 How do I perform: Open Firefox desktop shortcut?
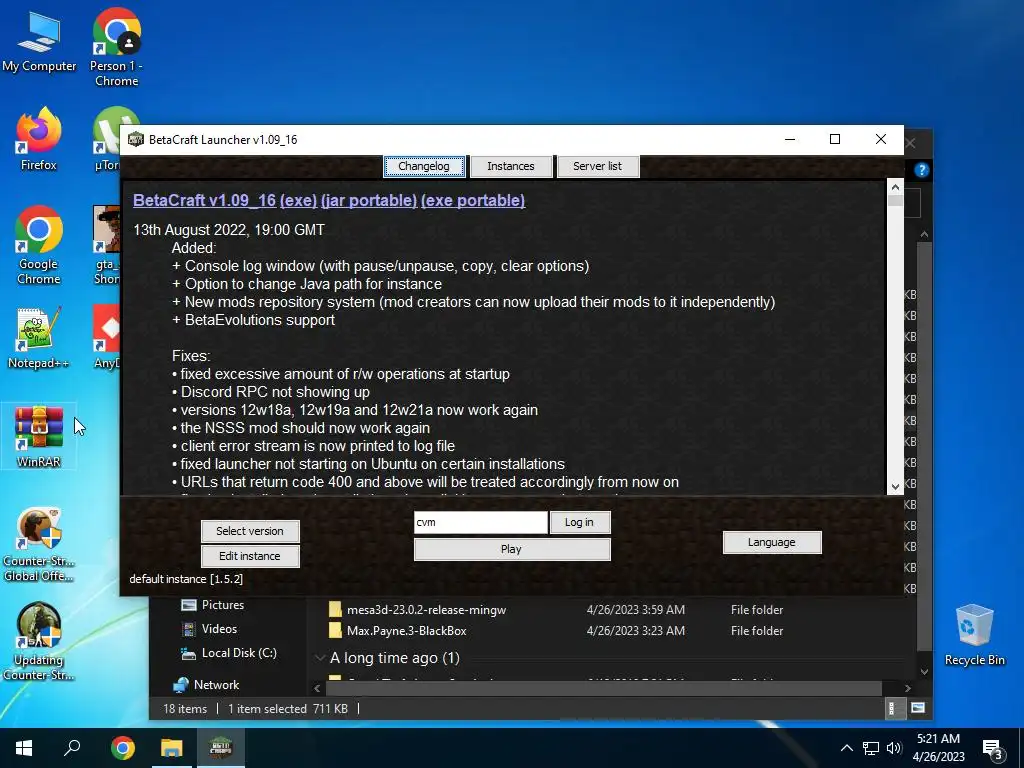tap(39, 139)
